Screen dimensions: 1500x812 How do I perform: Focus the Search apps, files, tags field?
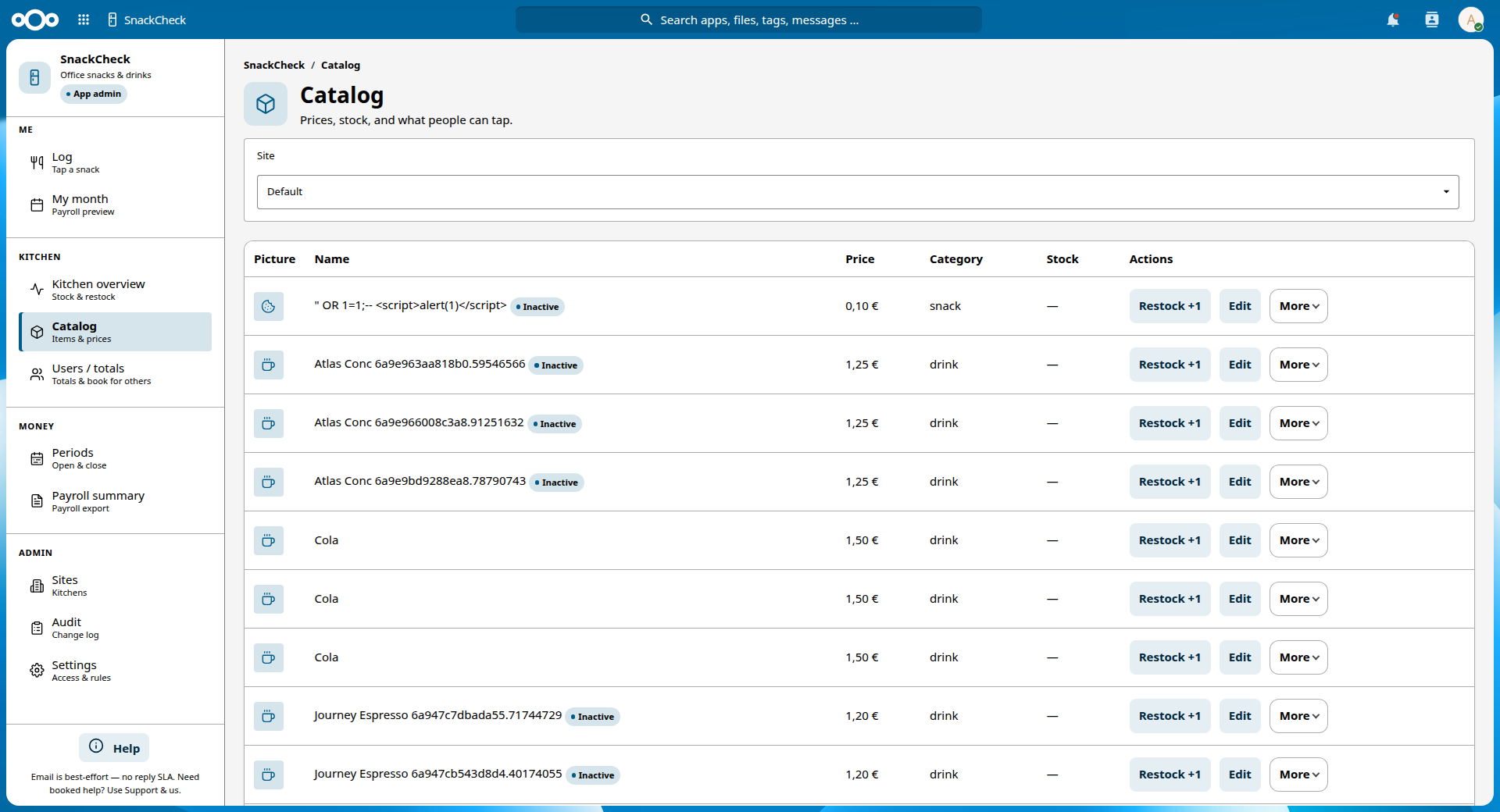748,20
